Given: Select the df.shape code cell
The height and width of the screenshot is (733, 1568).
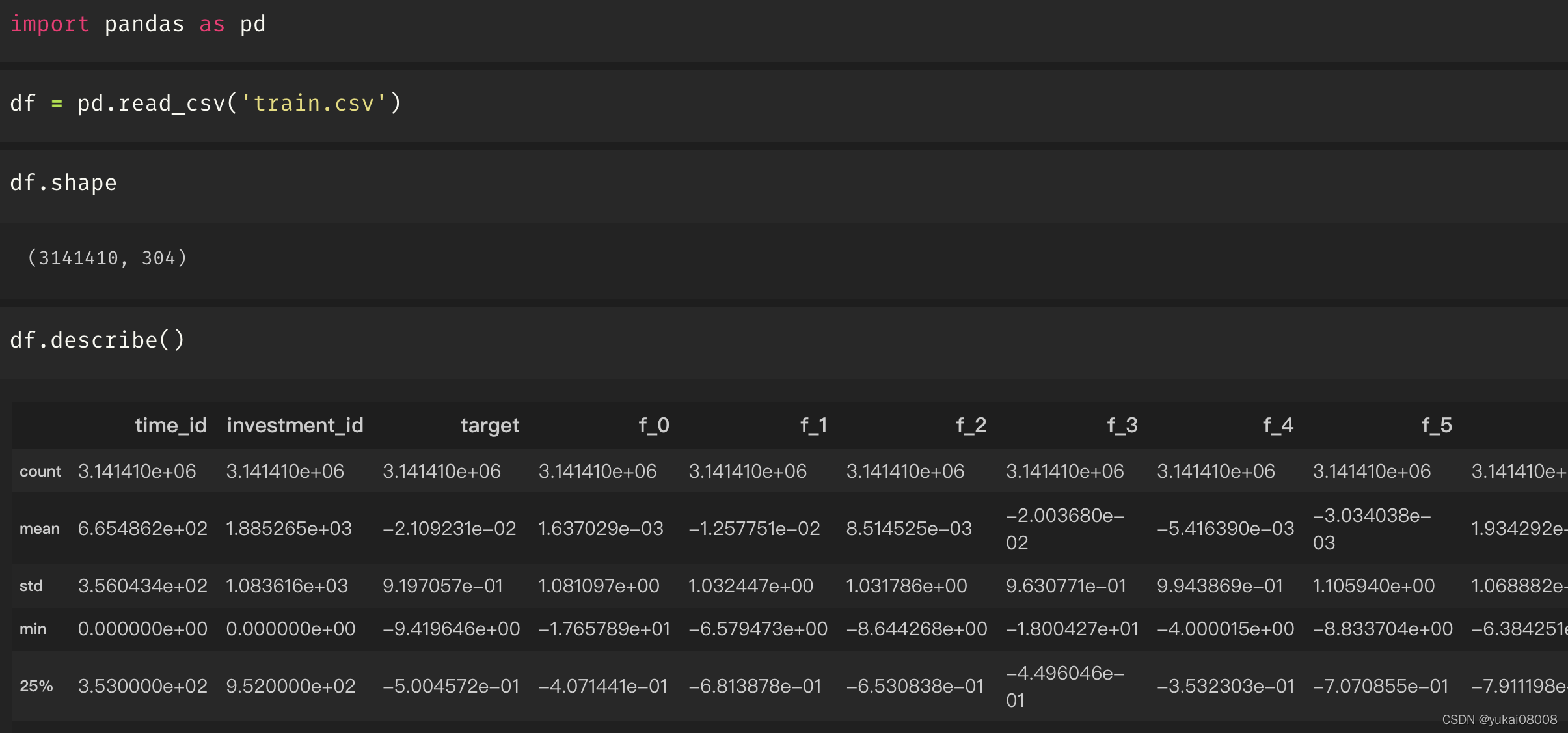Looking at the screenshot, I should pyautogui.click(x=784, y=186).
